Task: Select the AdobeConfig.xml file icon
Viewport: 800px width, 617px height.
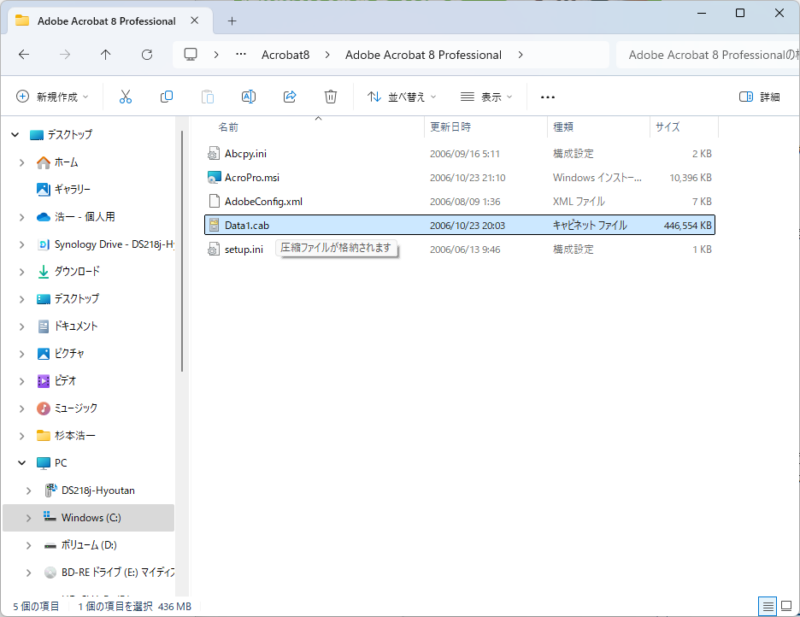Action: click(214, 202)
